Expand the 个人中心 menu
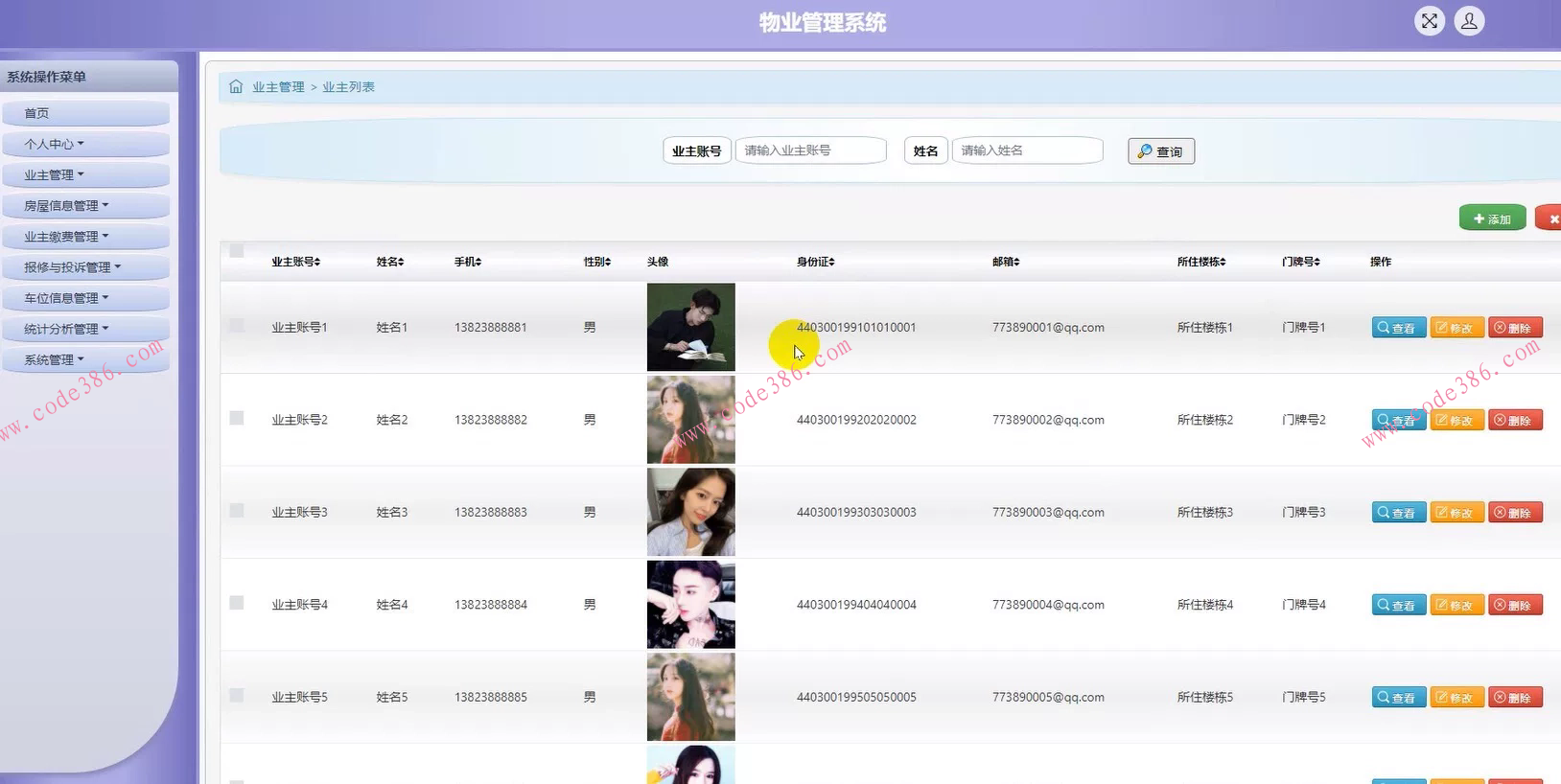 85,144
